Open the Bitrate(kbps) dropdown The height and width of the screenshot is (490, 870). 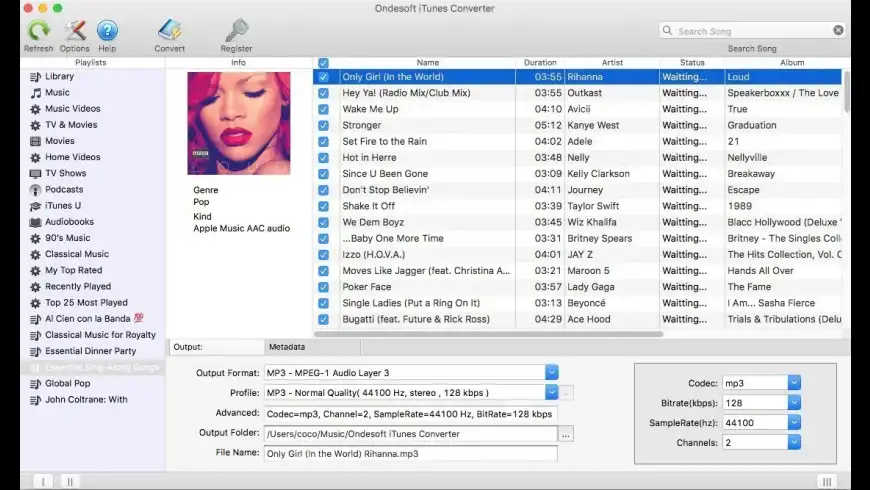click(x=794, y=403)
